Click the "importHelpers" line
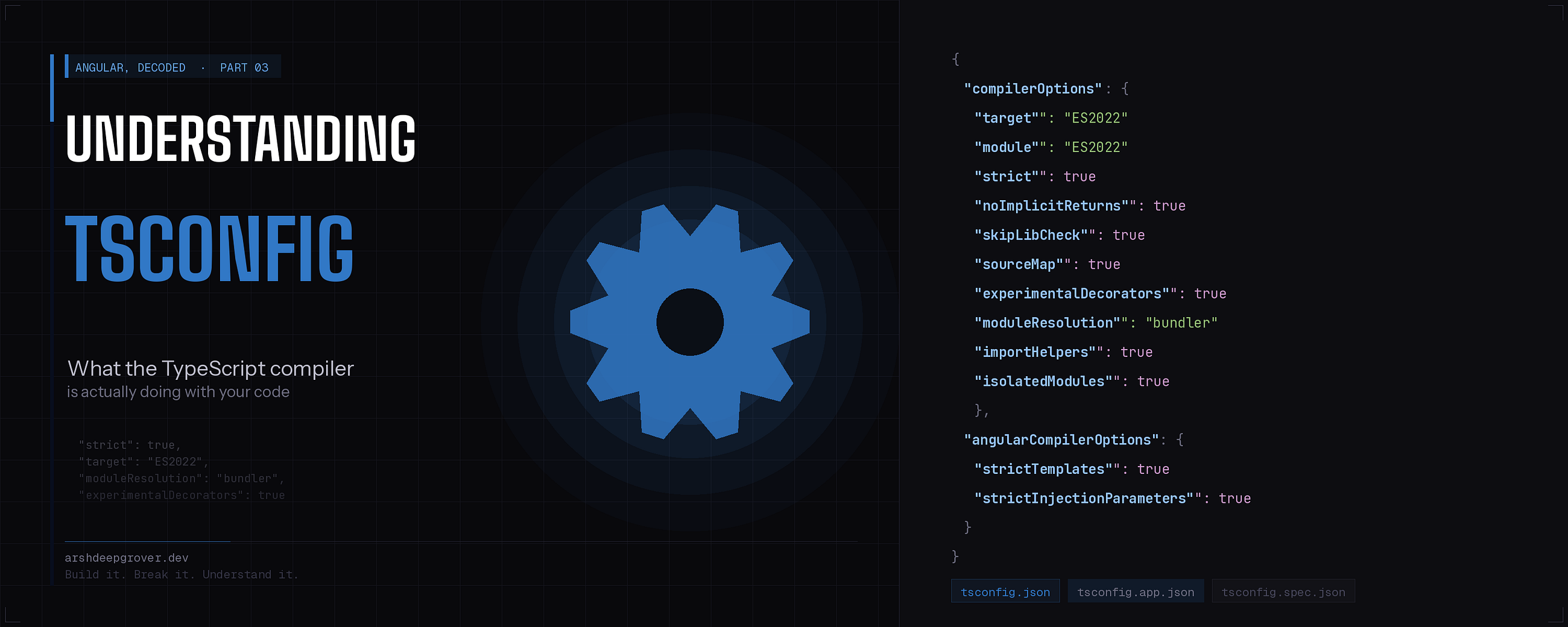 [x=1063, y=352]
